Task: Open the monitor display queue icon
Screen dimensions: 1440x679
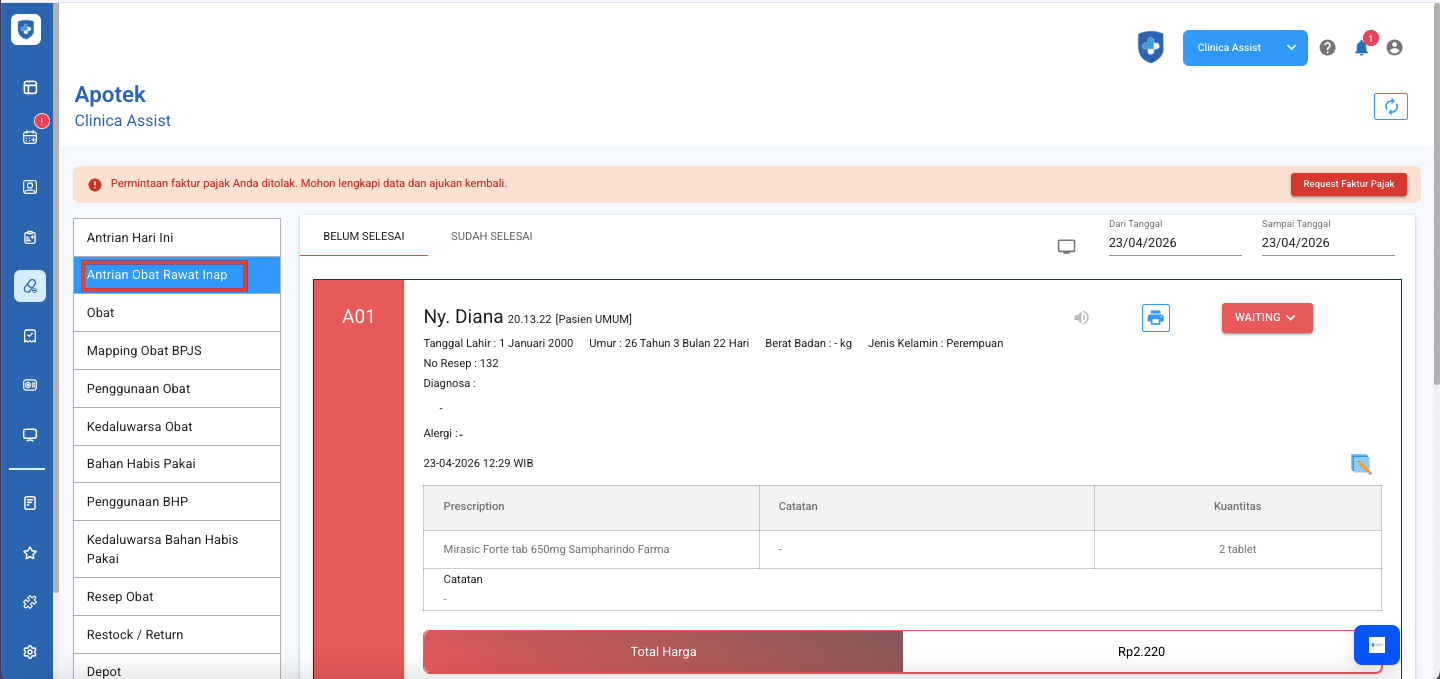Action: click(x=1066, y=246)
